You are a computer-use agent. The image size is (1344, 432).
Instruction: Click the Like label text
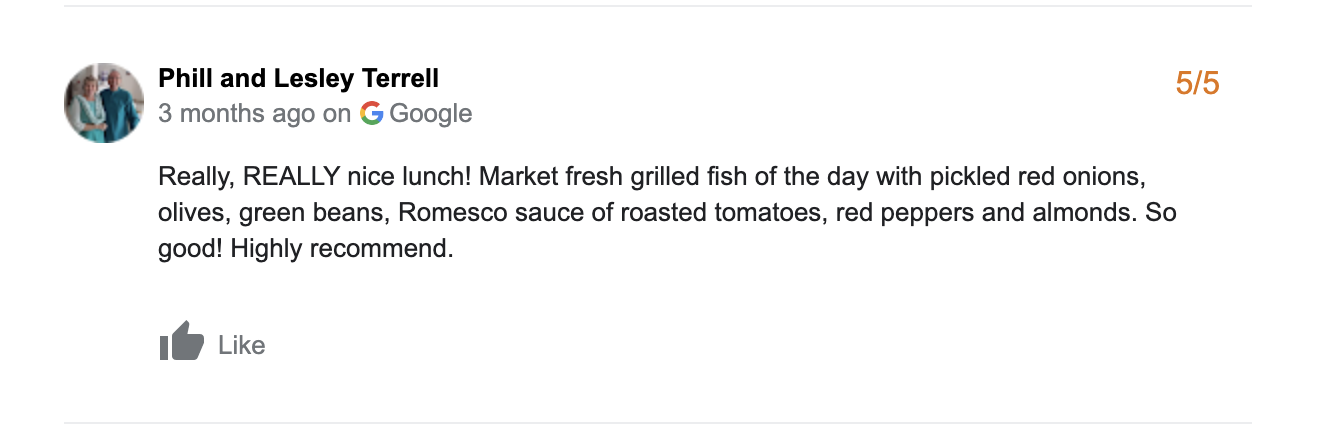[x=241, y=345]
